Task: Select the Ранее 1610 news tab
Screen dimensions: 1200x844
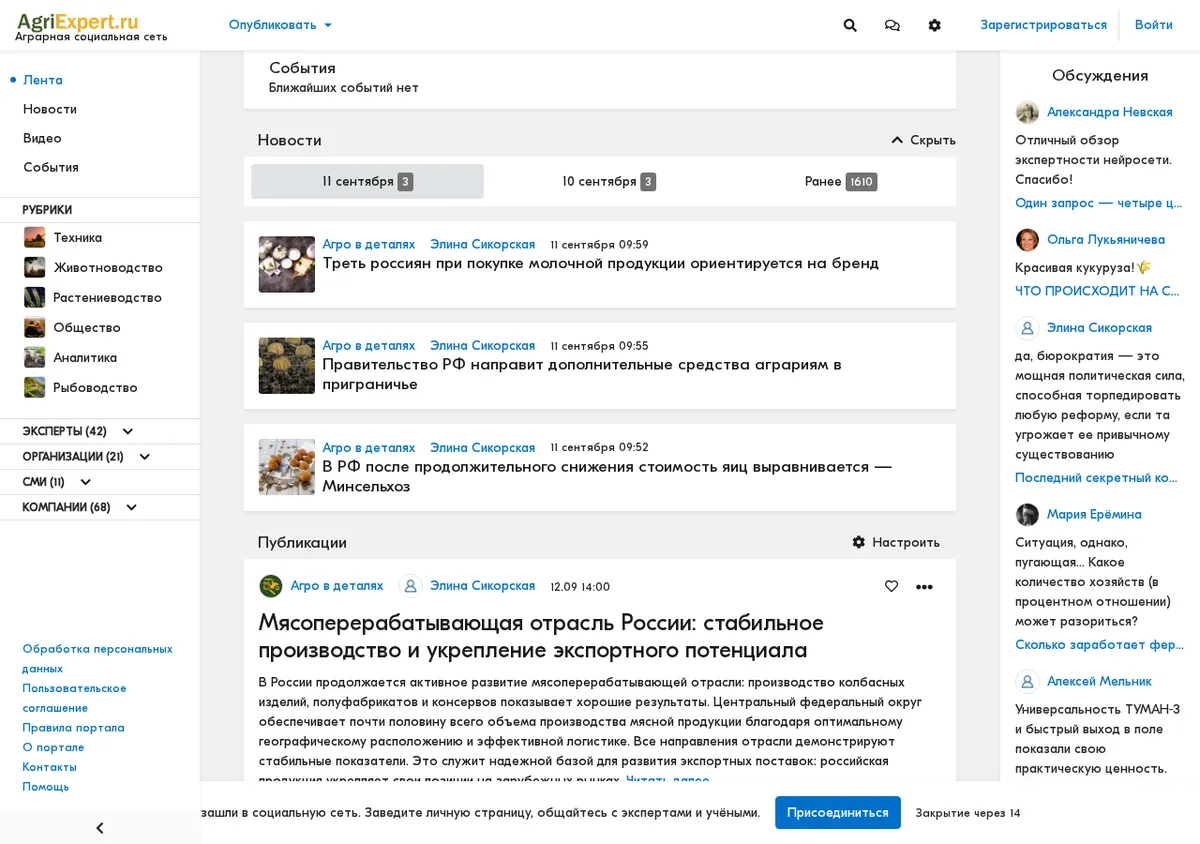Action: click(840, 181)
